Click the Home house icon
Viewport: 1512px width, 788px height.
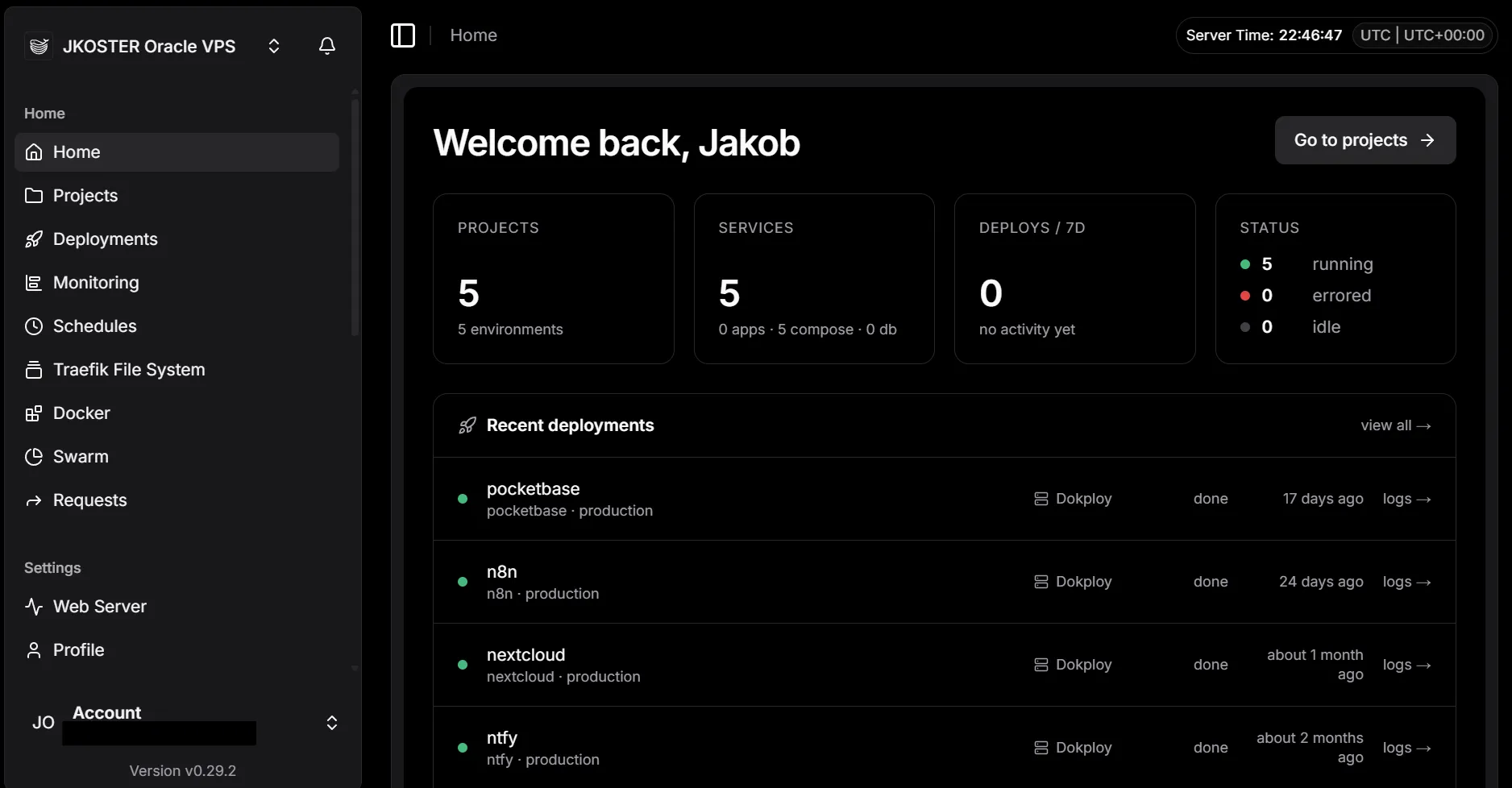click(x=34, y=152)
